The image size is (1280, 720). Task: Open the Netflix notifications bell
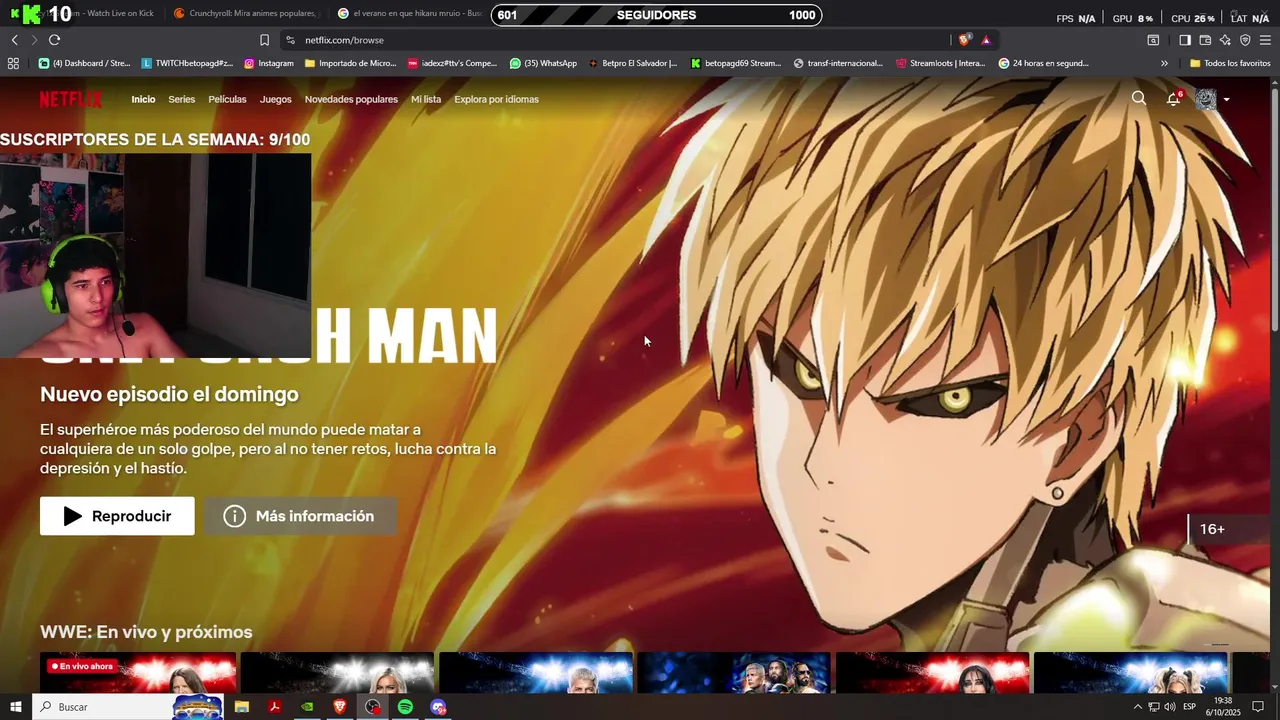click(x=1174, y=98)
